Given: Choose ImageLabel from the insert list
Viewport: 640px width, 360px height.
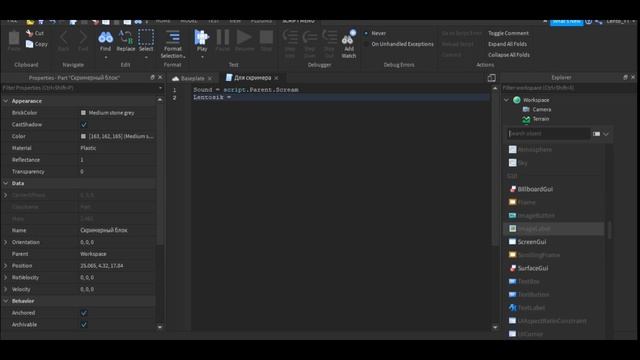Looking at the screenshot, I should click(x=534, y=229).
